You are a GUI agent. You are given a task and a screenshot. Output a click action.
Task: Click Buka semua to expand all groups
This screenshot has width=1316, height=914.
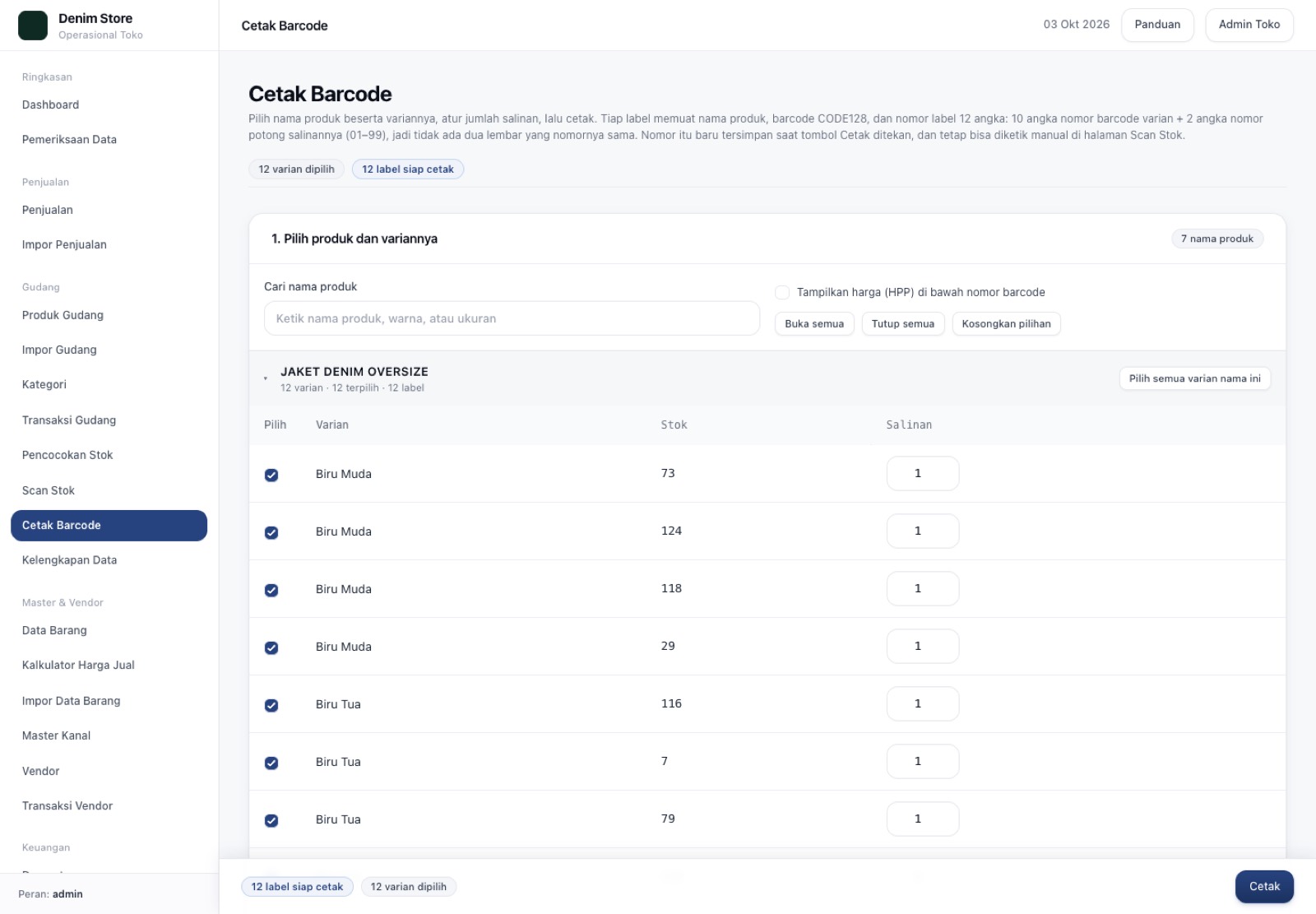[814, 323]
